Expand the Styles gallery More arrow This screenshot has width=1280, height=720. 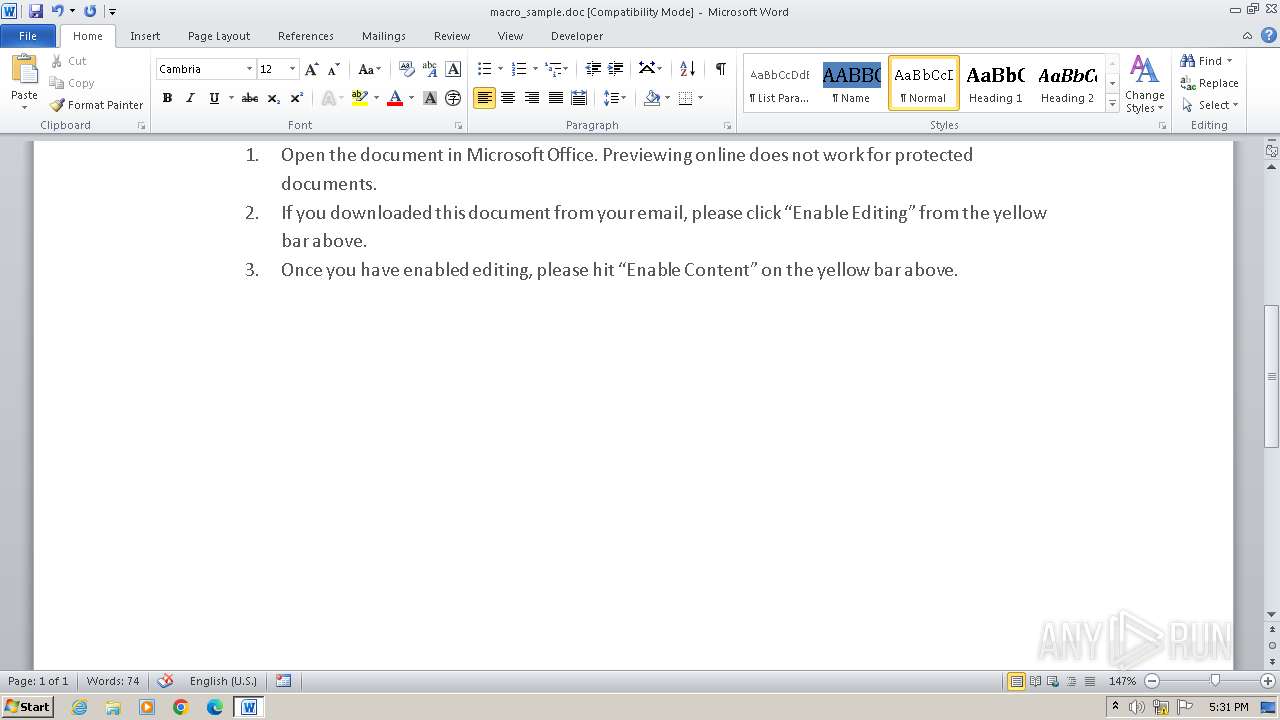[x=1112, y=103]
